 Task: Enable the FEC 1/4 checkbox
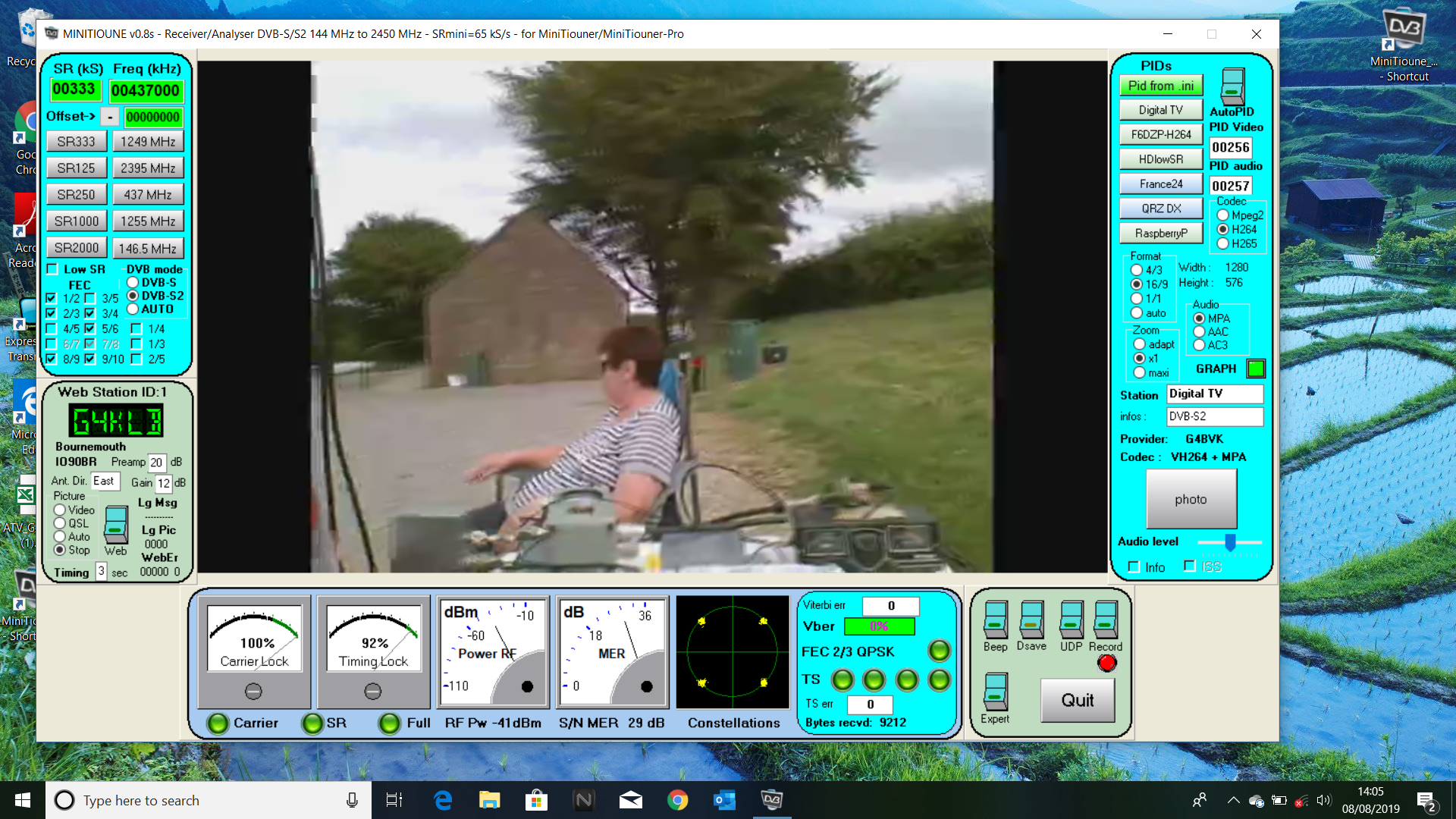(x=136, y=328)
